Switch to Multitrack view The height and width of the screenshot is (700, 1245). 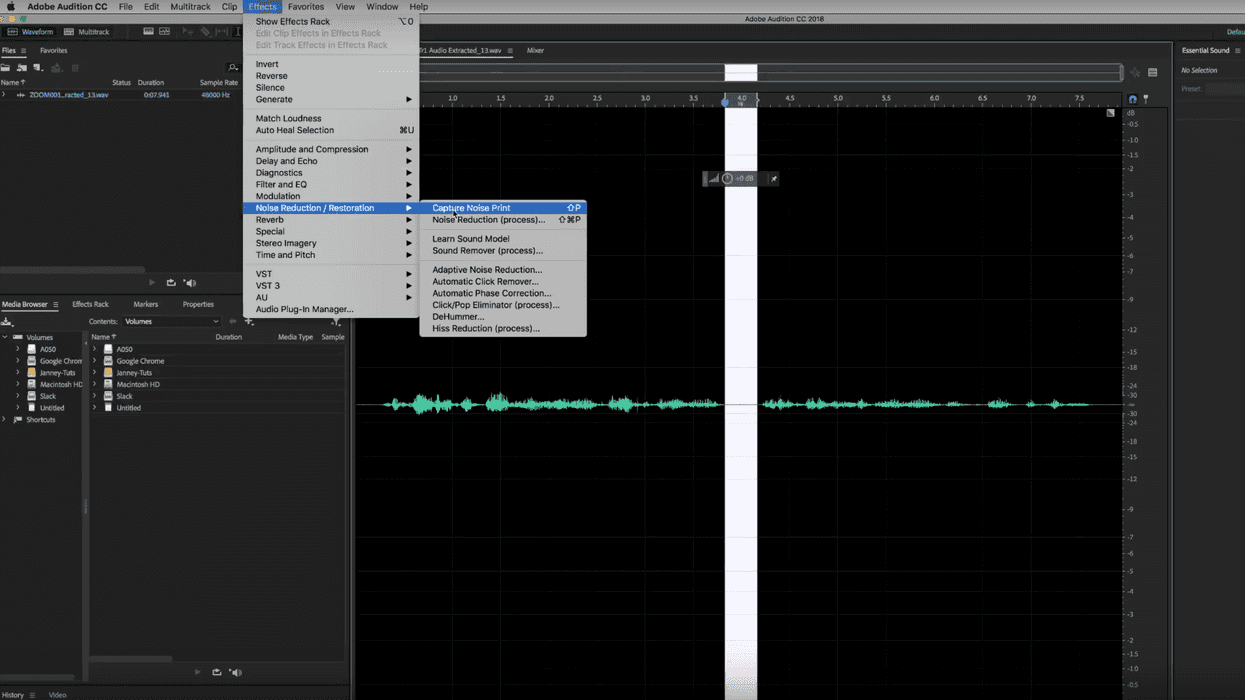(x=87, y=32)
